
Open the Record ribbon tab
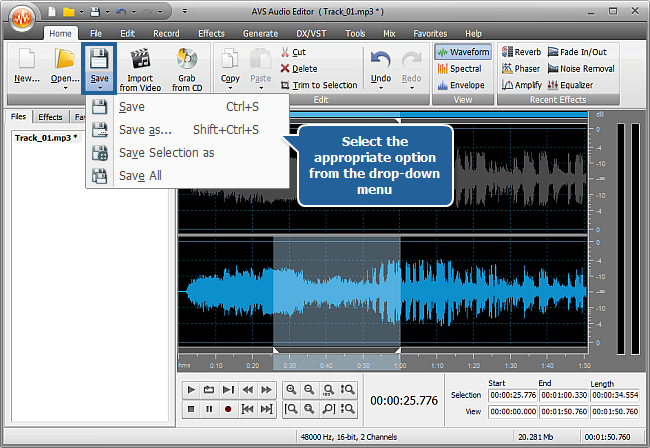point(166,34)
